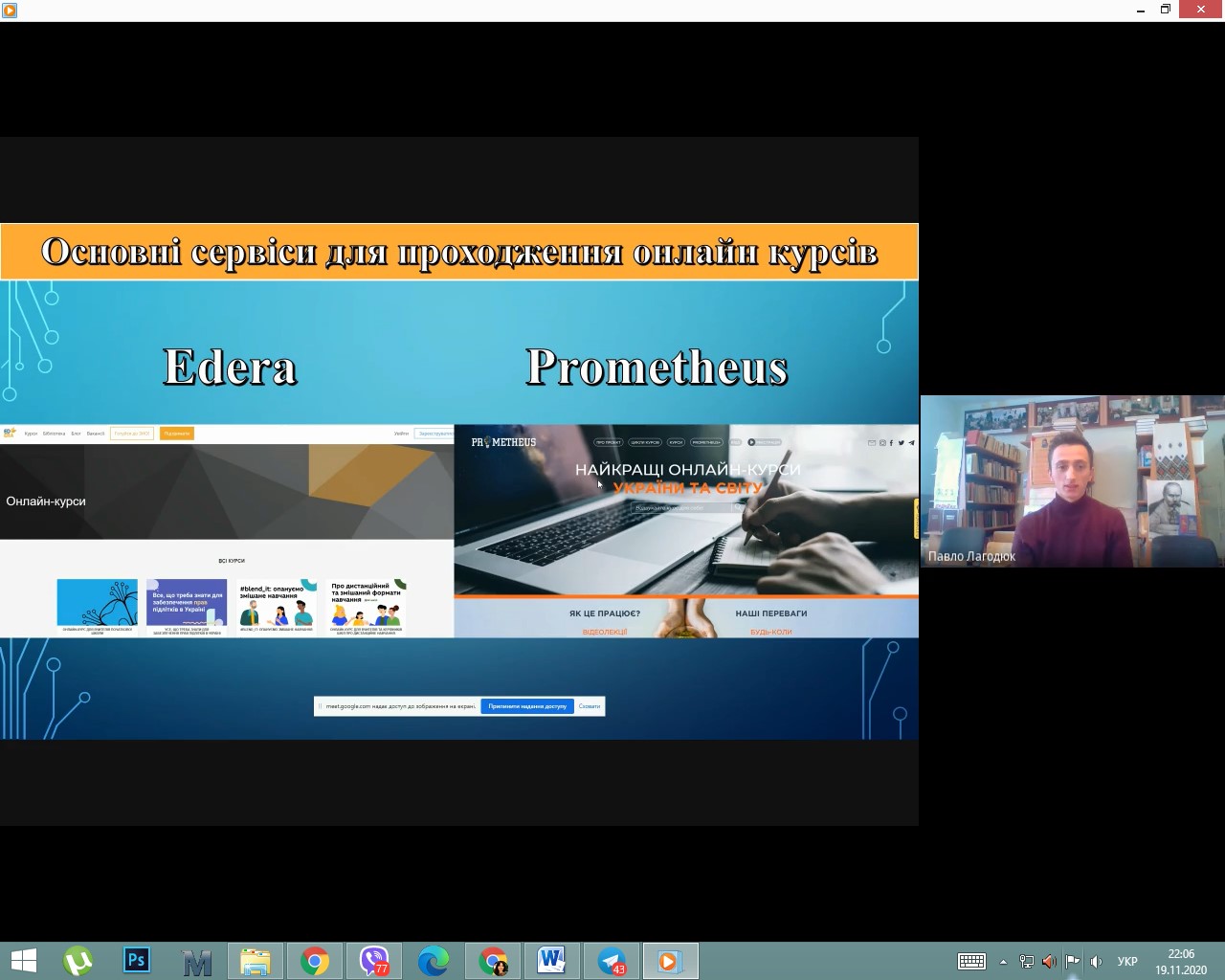Click the 'ВСІ КУРСИ' label
This screenshot has height=980, width=1225.
point(232,561)
